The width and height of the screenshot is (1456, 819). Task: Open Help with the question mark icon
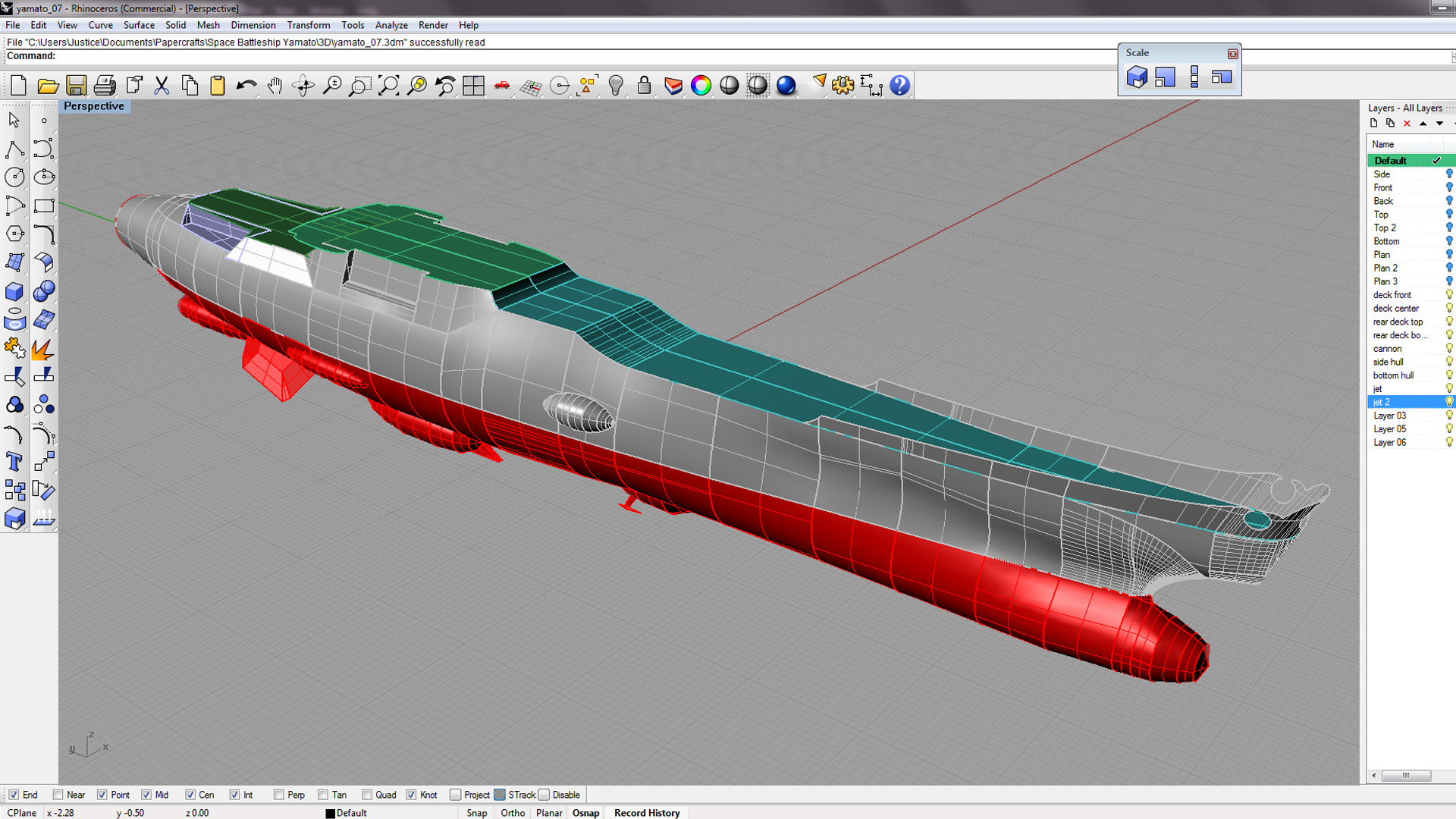coord(900,86)
